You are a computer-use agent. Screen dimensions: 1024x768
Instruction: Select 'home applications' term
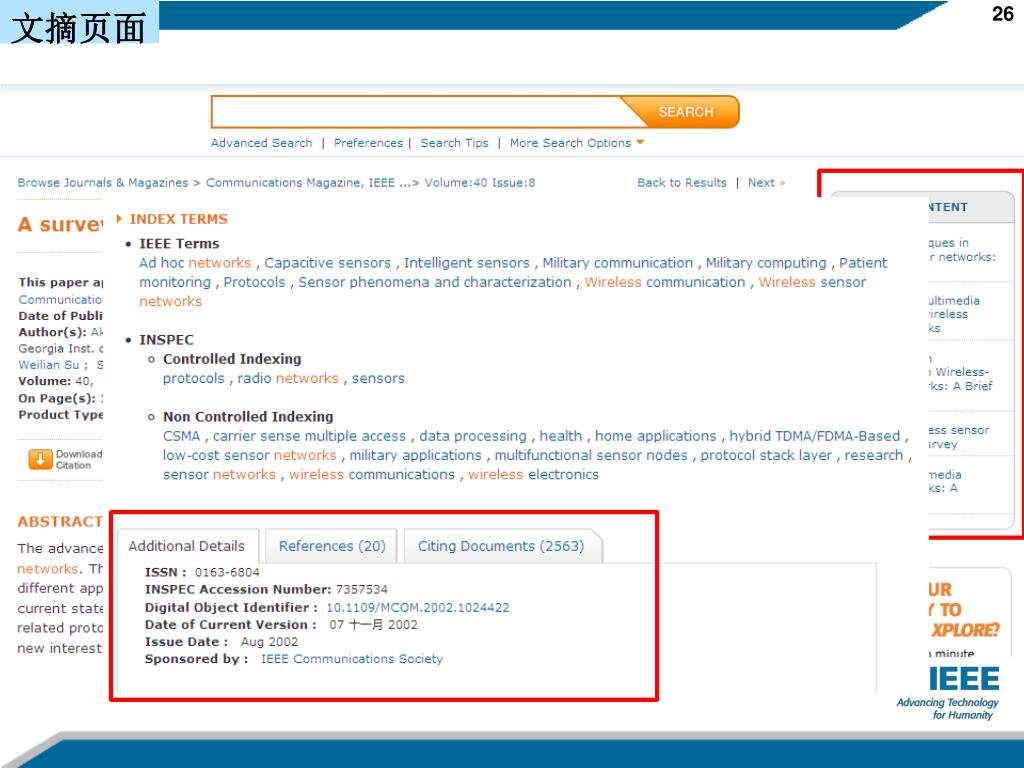tap(656, 436)
